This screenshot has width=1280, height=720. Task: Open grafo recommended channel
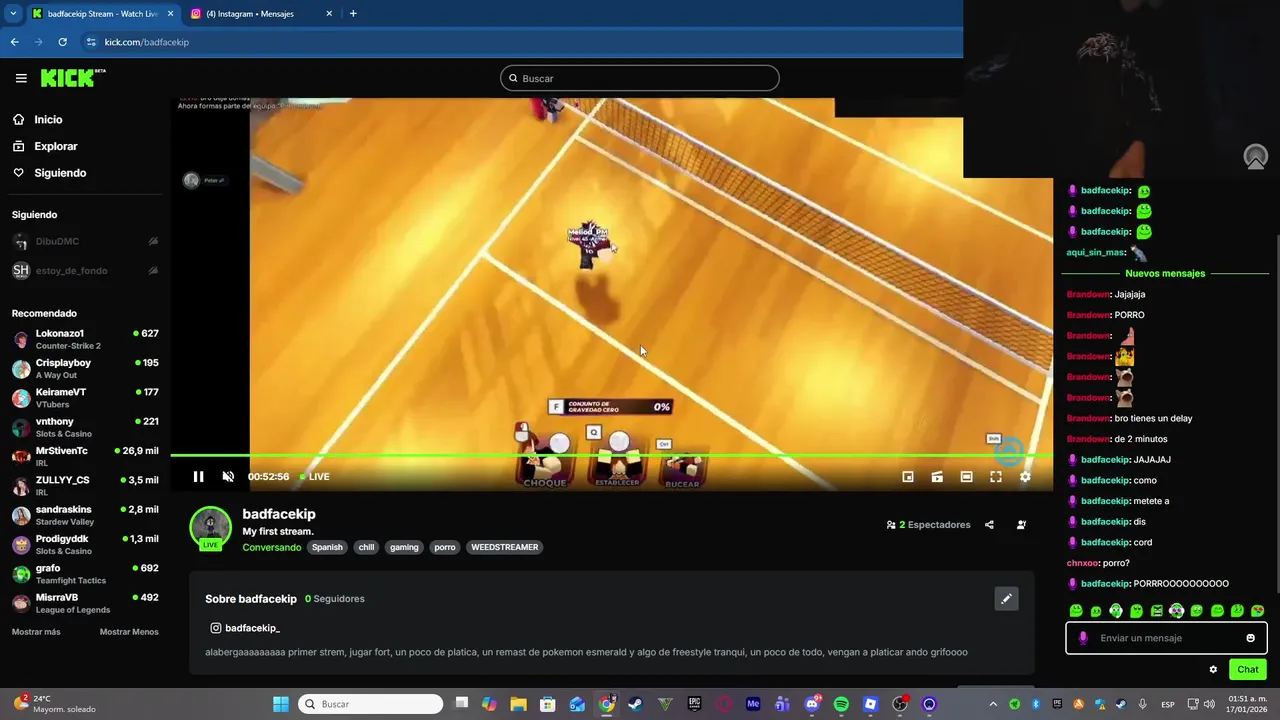(85, 574)
